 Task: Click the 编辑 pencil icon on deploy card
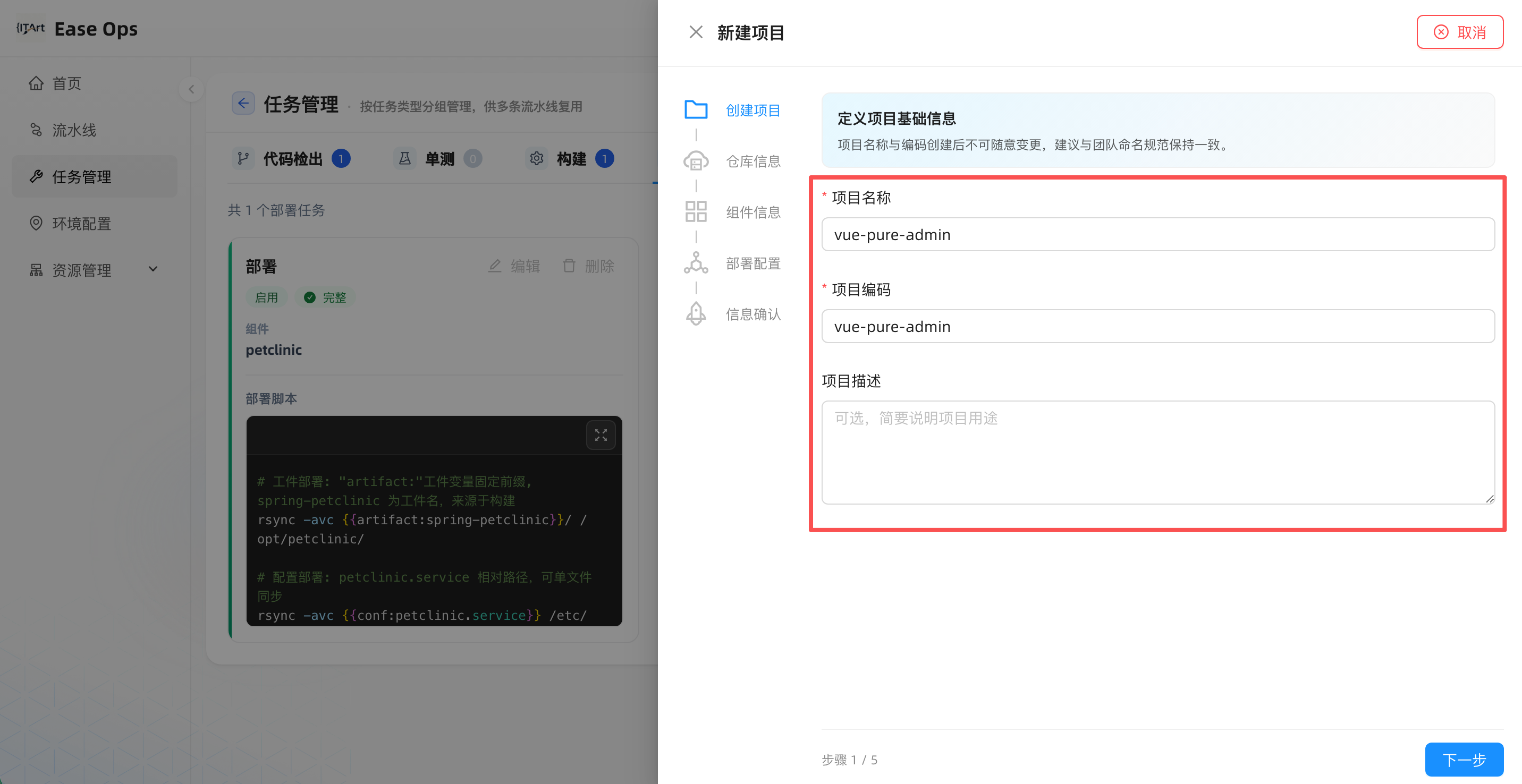(x=495, y=266)
